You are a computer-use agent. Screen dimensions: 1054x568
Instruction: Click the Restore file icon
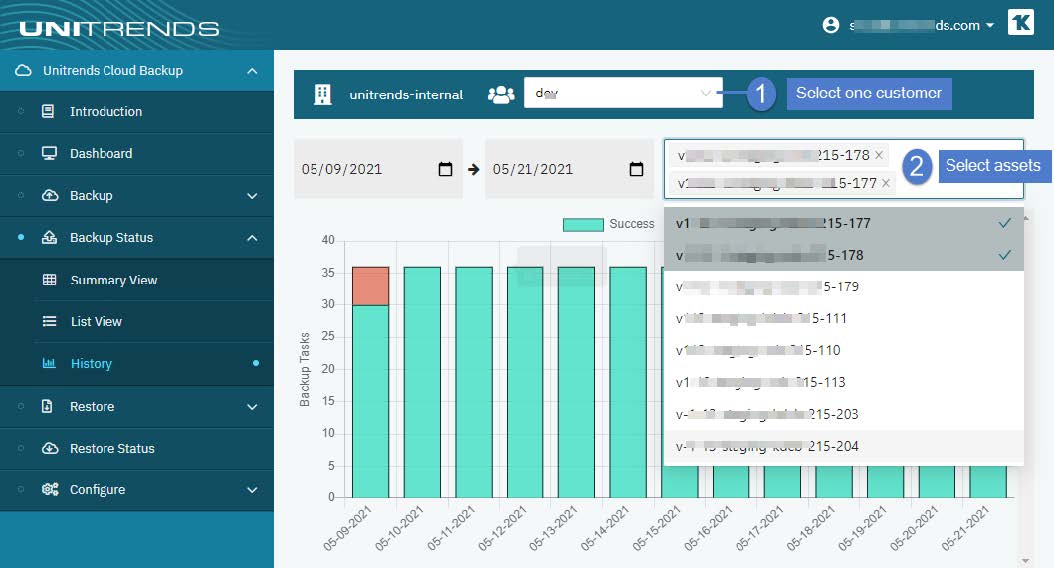pyautogui.click(x=47, y=406)
